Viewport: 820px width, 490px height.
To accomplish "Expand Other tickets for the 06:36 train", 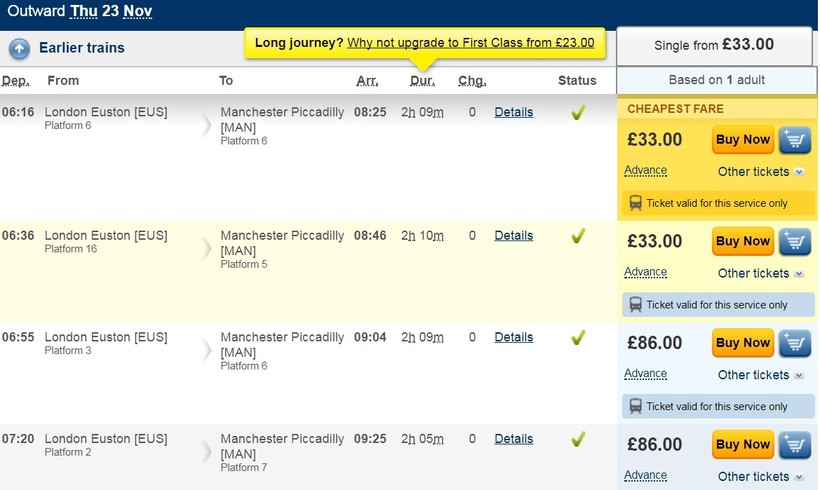I will click(x=760, y=273).
